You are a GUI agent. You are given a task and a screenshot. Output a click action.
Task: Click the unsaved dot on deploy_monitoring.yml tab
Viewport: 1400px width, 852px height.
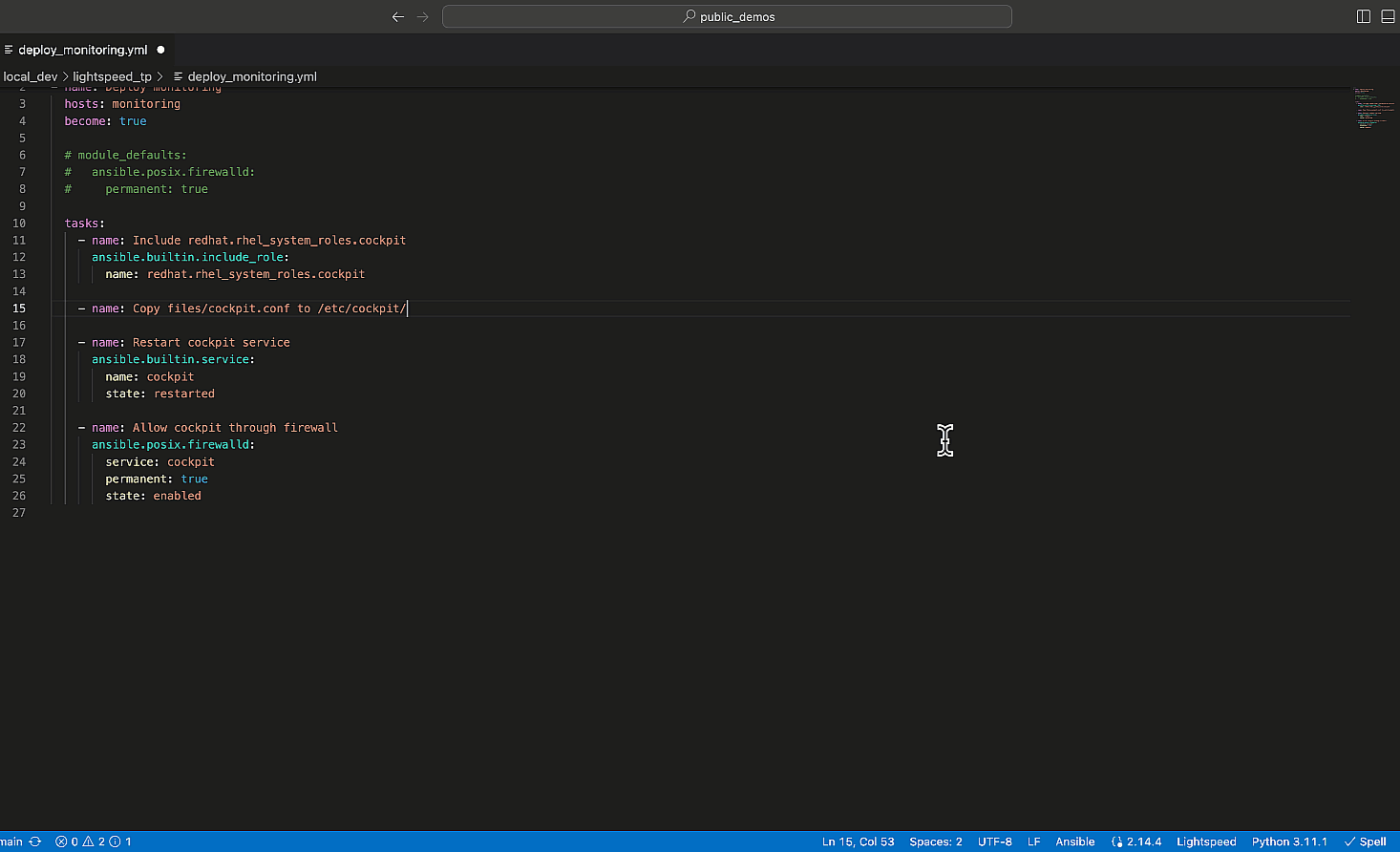[x=160, y=50]
